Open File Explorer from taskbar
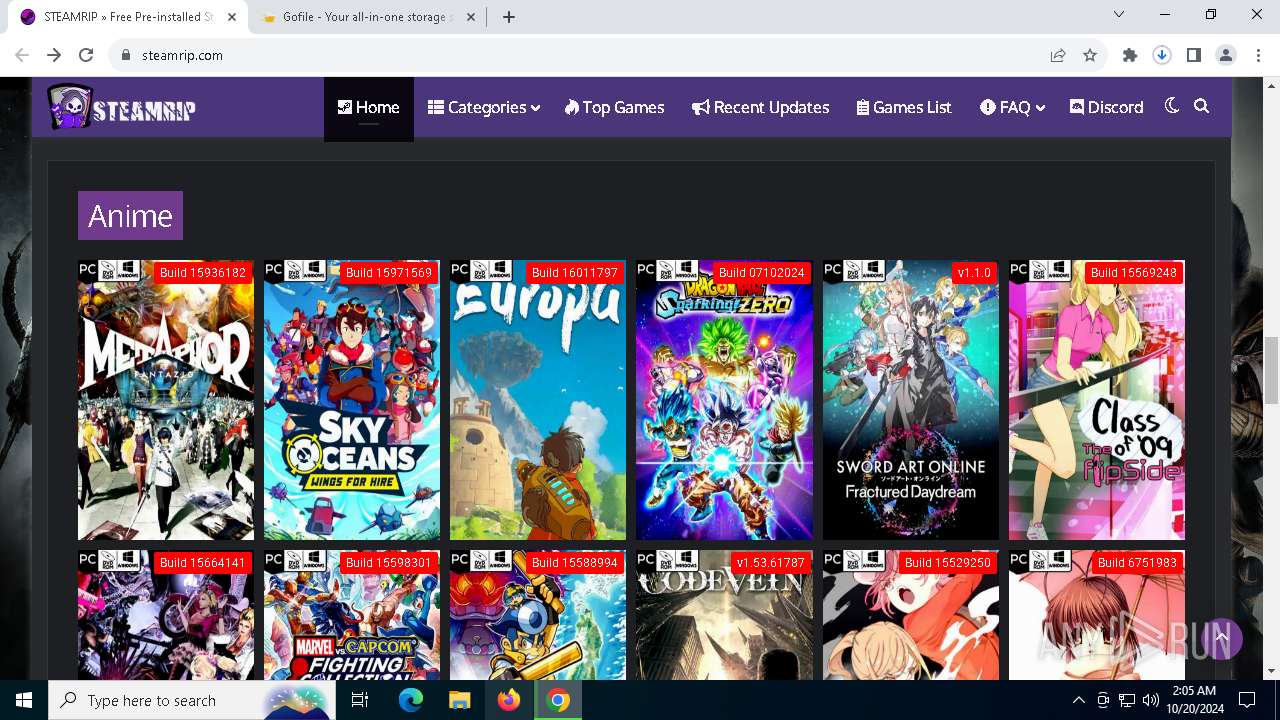1280x720 pixels. pos(459,700)
